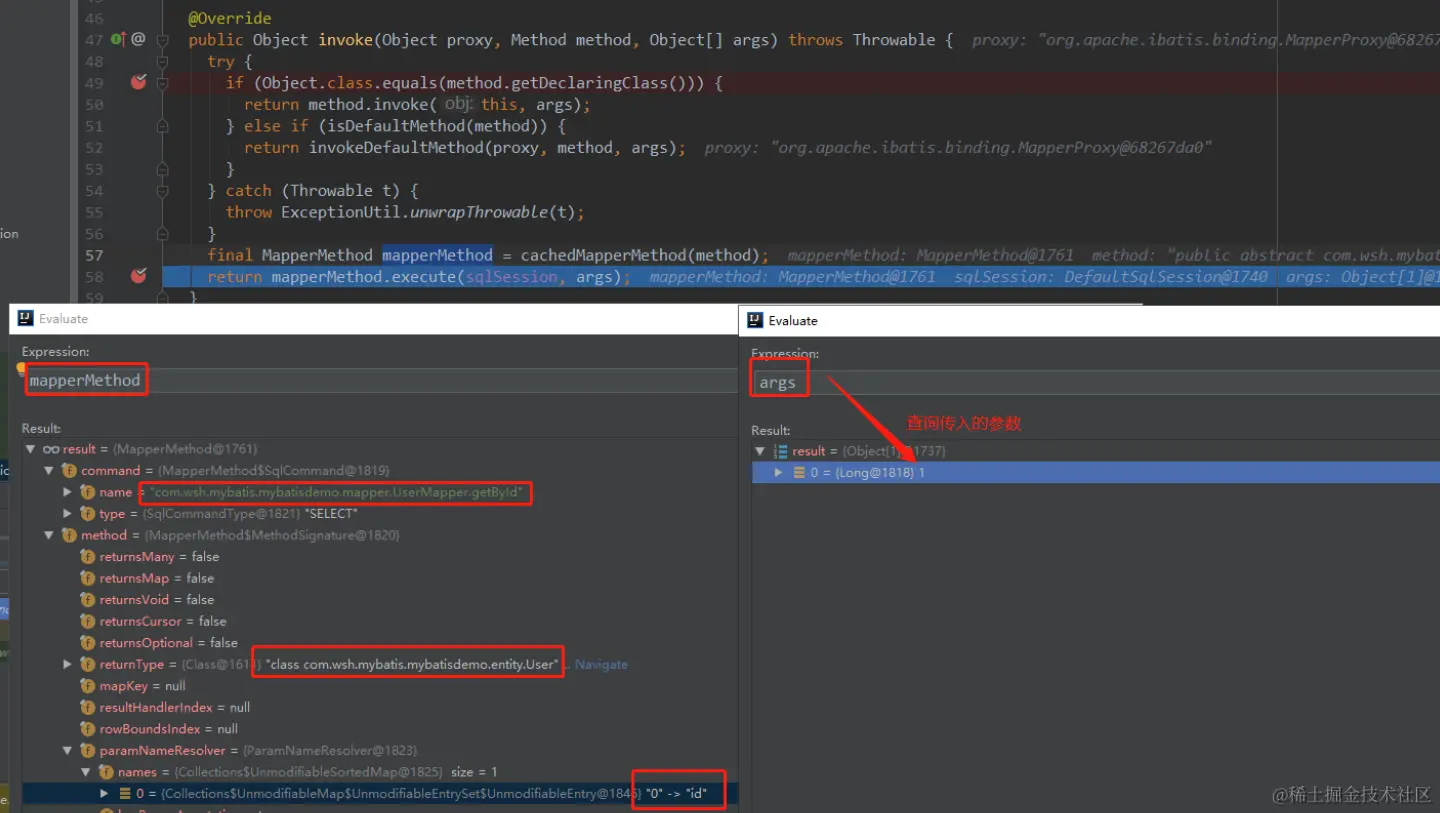Image resolution: width=1440 pixels, height=813 pixels.
Task: Click the UserMapper.getById name value
Action: 338,492
